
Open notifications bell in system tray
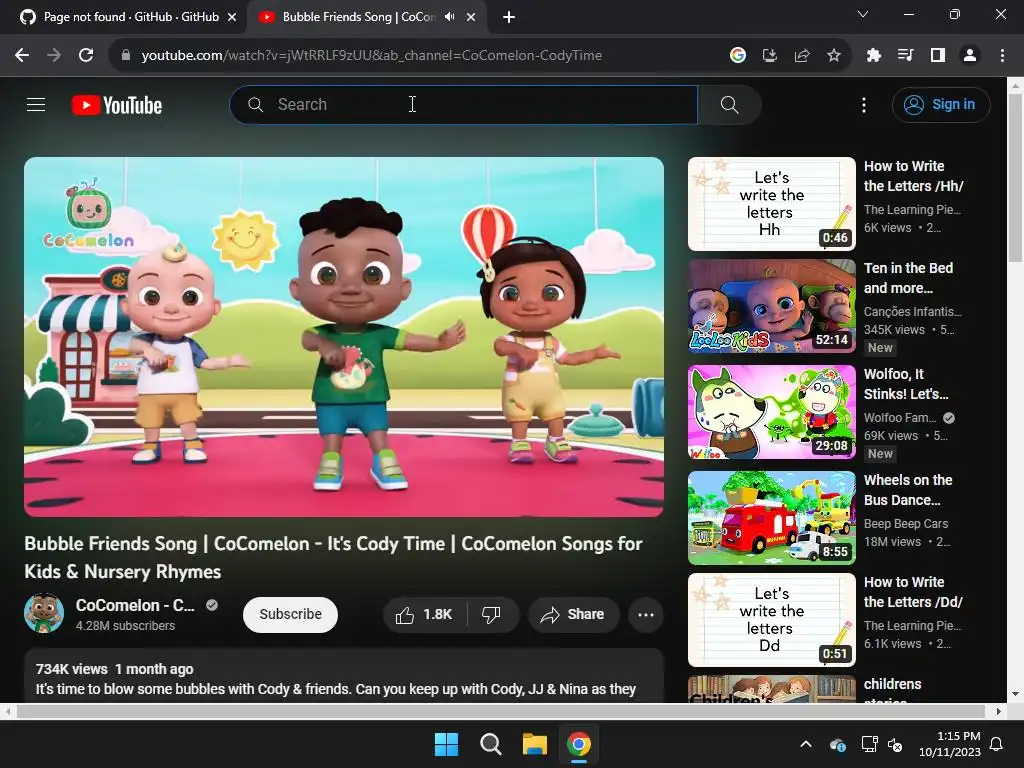point(997,744)
